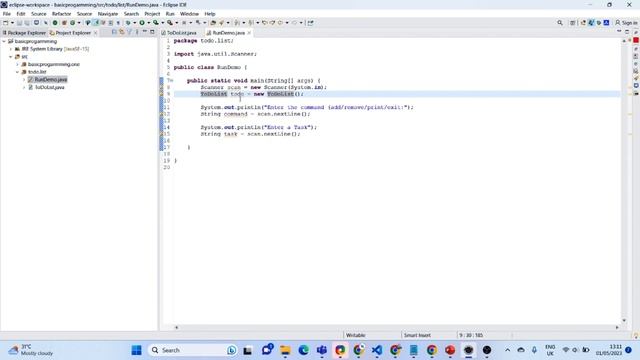
Task: Click the Save toolbar icon
Action: [19, 23]
